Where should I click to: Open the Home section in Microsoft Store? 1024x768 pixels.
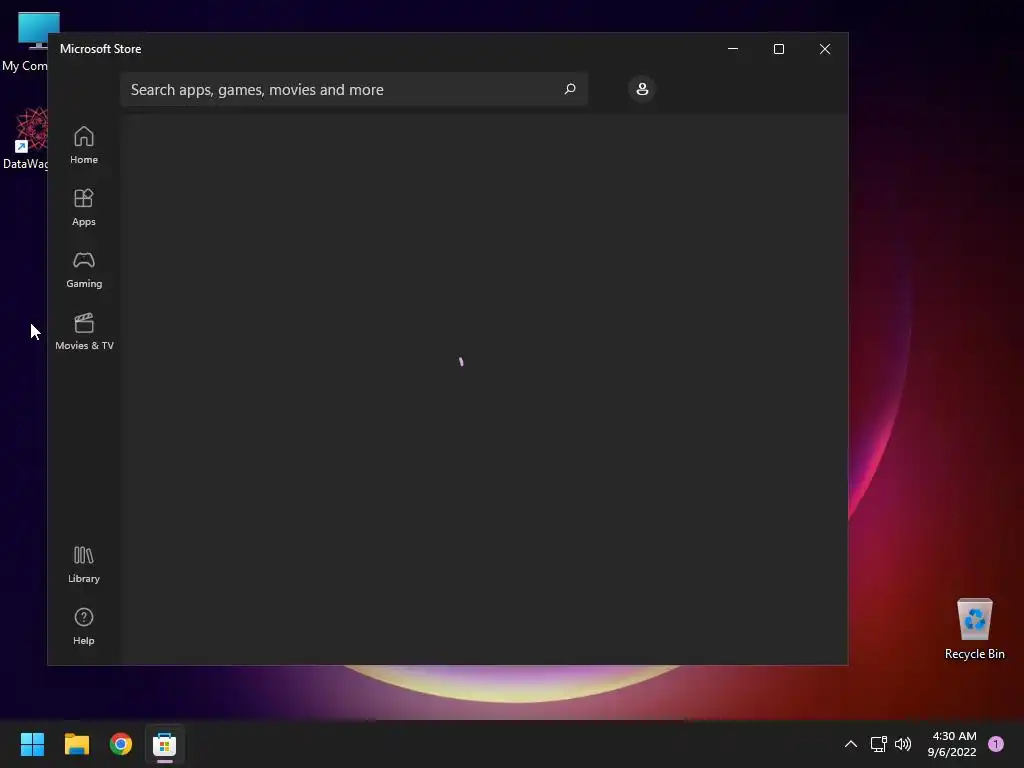point(84,146)
